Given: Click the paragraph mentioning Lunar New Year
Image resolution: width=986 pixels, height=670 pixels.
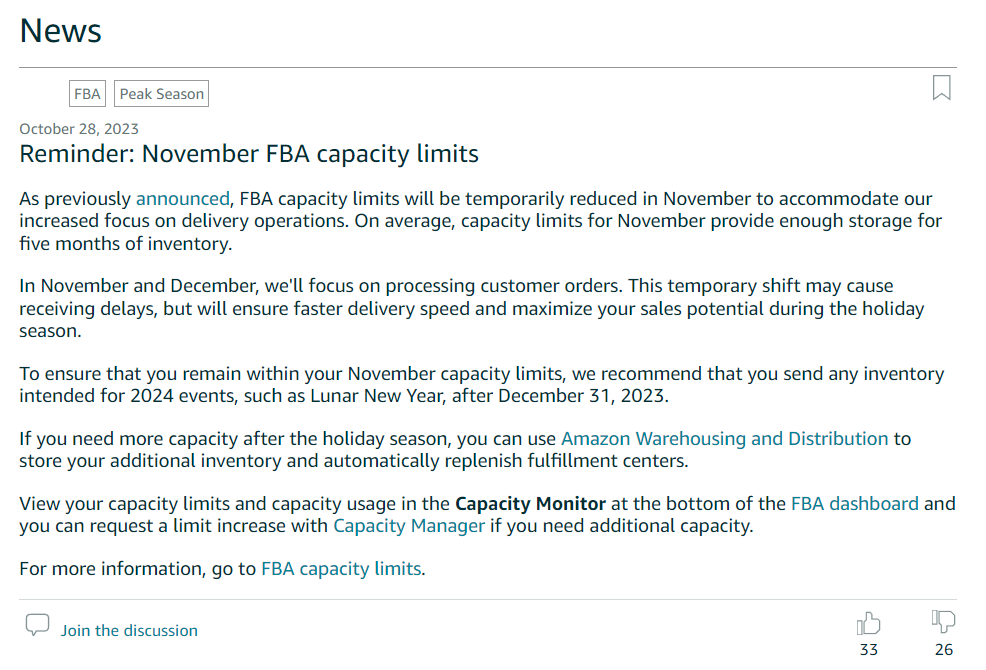Looking at the screenshot, I should (482, 385).
